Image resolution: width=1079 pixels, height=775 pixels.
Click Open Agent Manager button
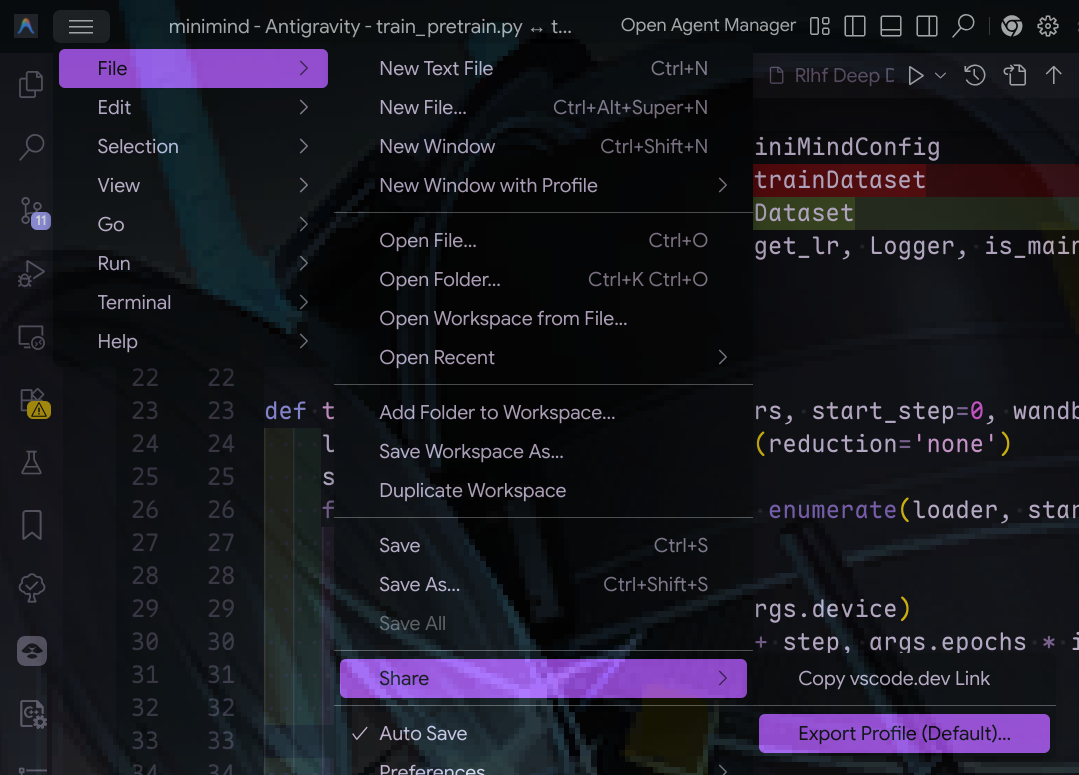[708, 25]
